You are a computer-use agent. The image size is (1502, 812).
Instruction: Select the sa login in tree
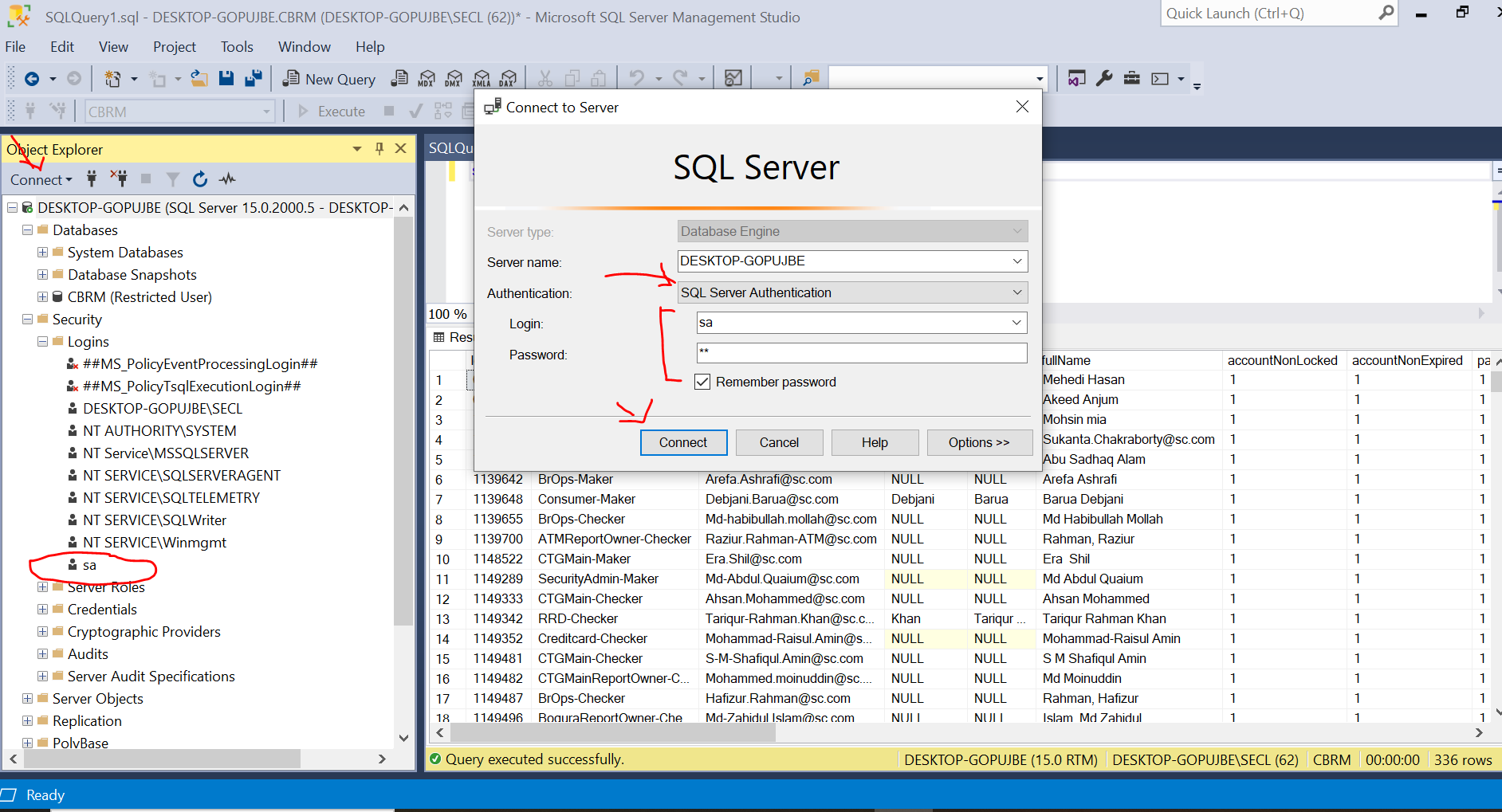89,565
